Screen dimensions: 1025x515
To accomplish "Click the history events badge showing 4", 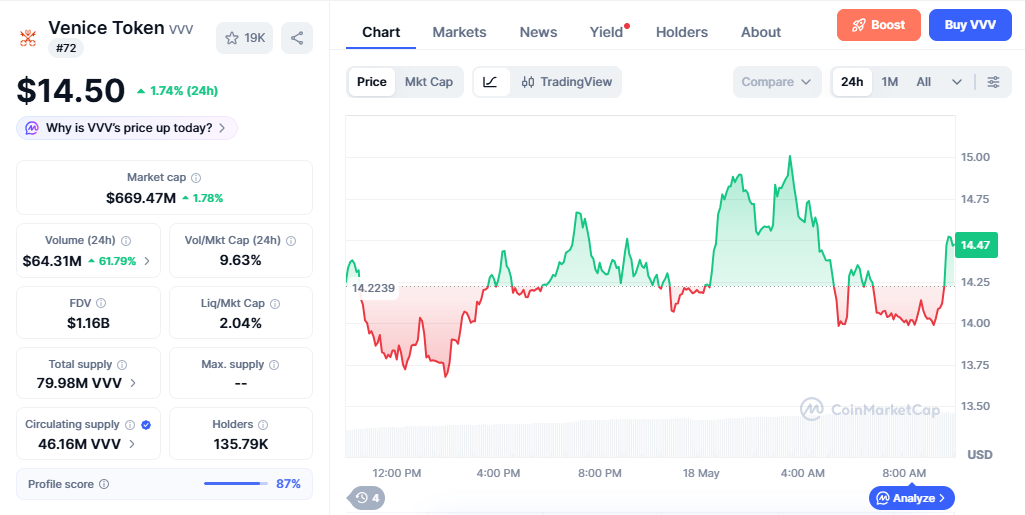I will click(x=367, y=498).
